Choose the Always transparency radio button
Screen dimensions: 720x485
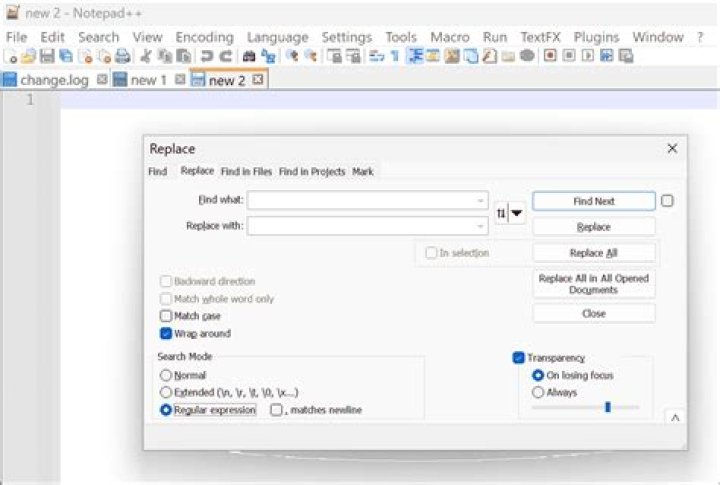pyautogui.click(x=538, y=392)
